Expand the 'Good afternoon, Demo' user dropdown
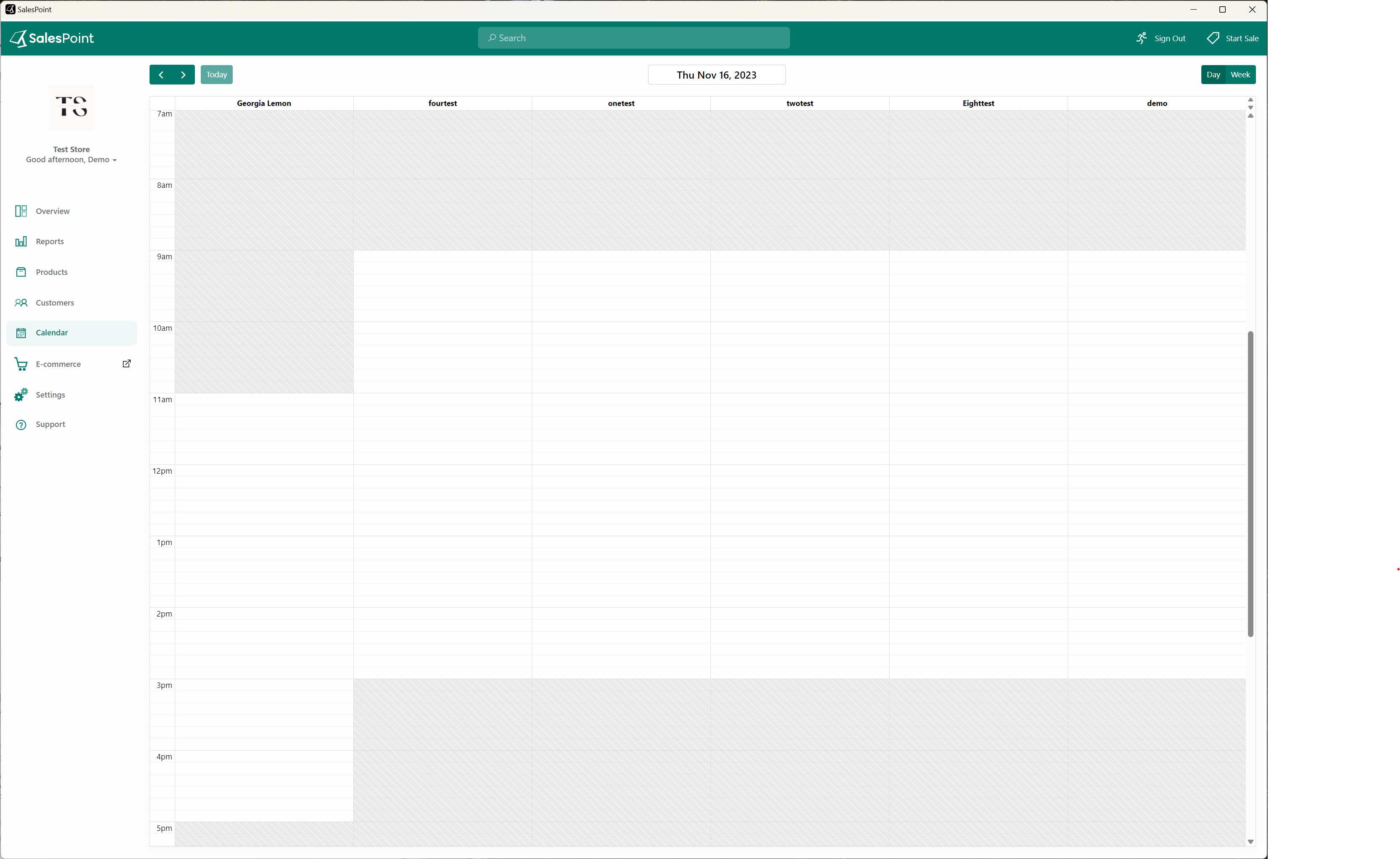Image resolution: width=1400 pixels, height=859 pixels. [71, 160]
